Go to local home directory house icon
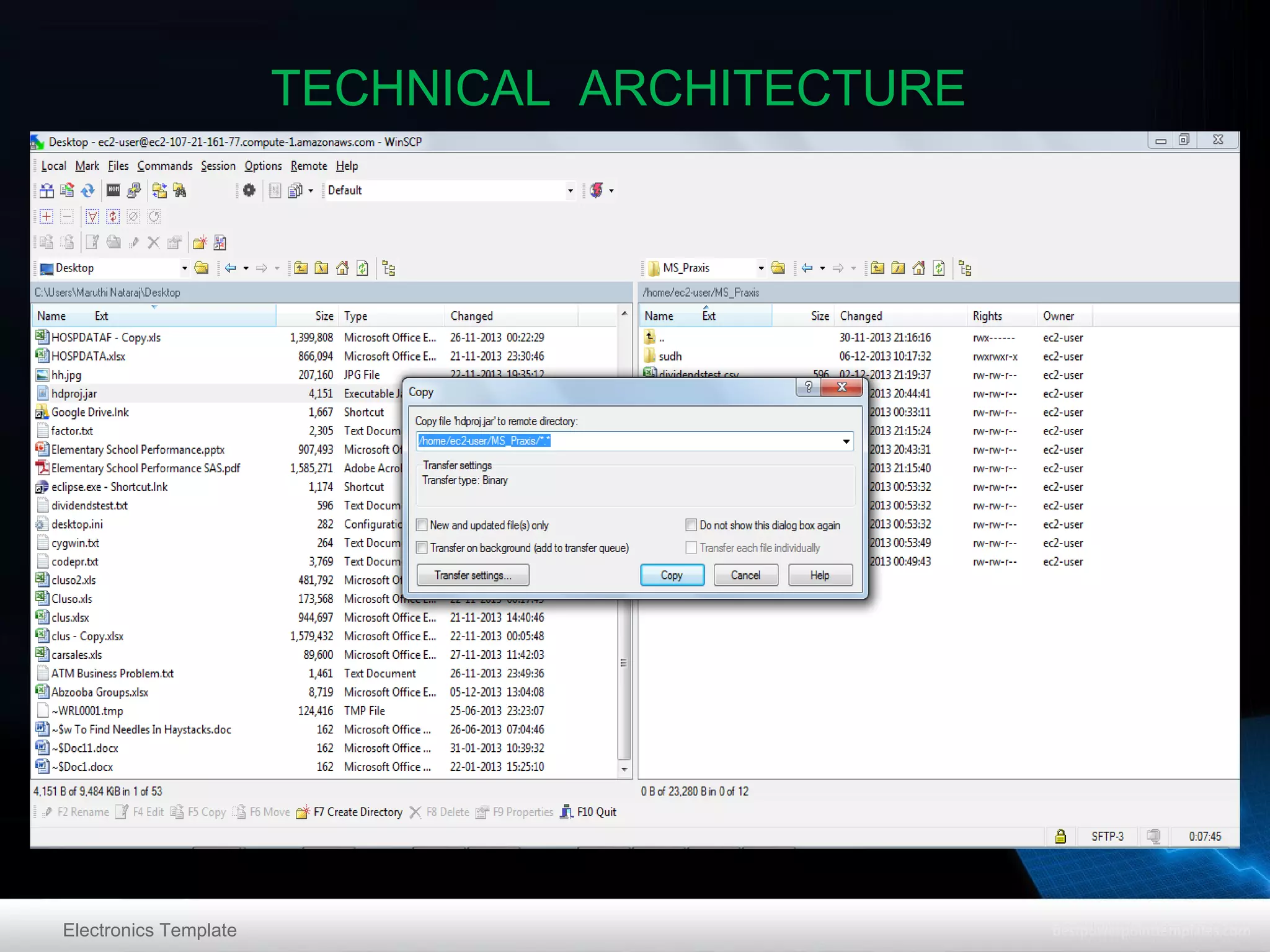Viewport: 1270px width, 952px height. click(x=342, y=268)
